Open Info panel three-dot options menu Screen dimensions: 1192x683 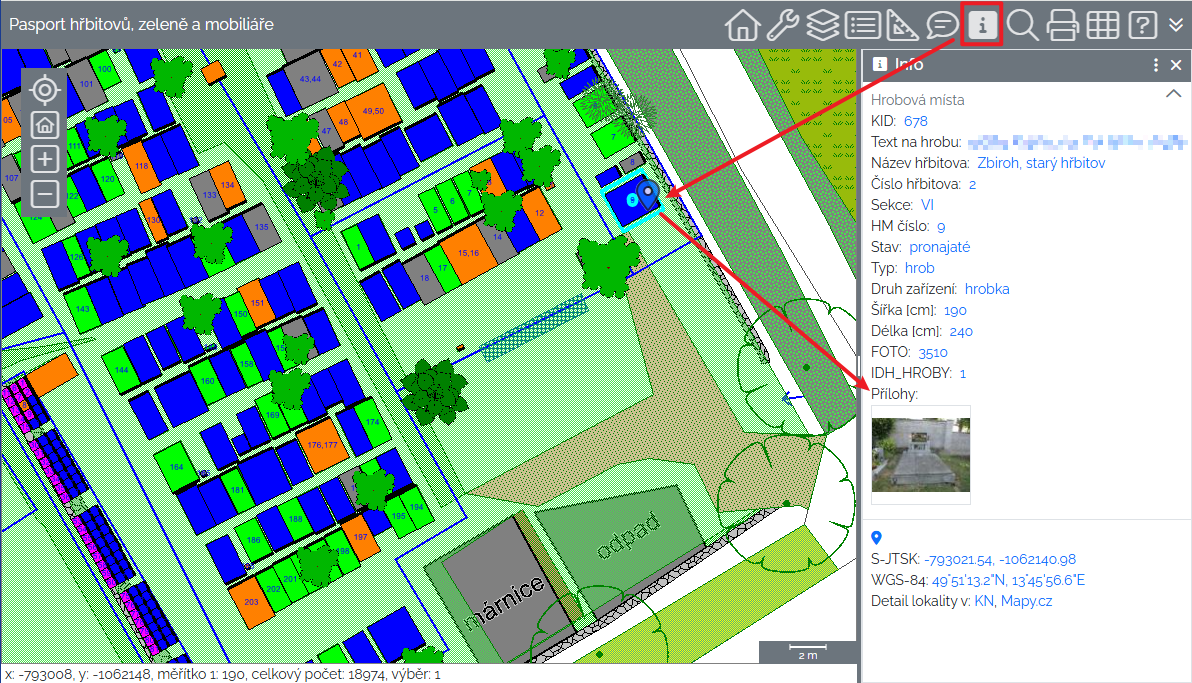pos(1156,65)
